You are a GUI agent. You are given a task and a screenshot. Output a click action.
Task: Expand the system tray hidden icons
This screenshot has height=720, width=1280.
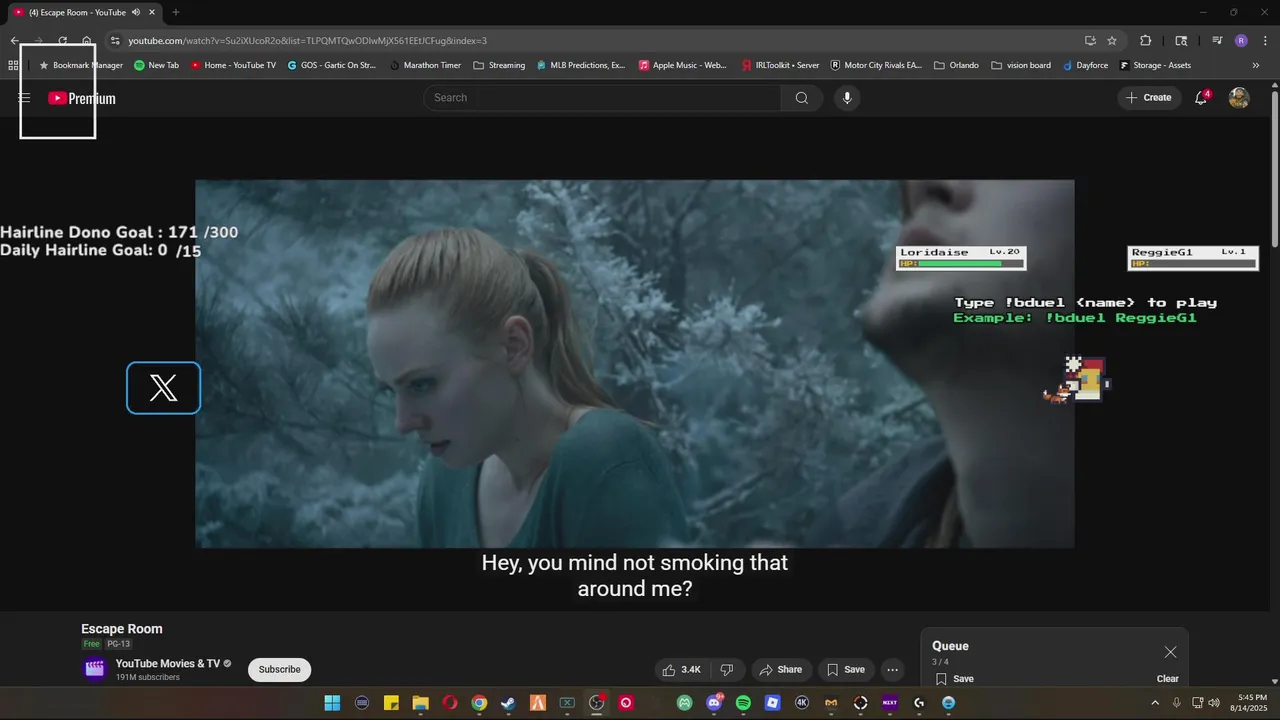click(x=1155, y=703)
